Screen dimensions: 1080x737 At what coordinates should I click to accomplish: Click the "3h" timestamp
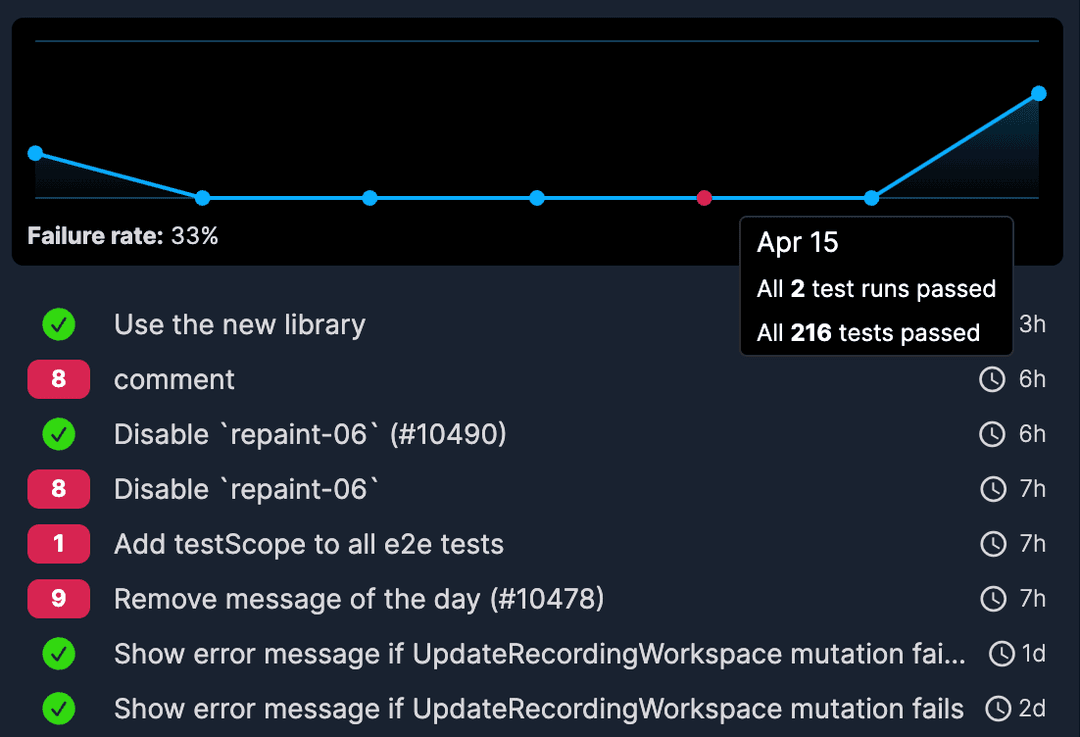(x=1033, y=324)
